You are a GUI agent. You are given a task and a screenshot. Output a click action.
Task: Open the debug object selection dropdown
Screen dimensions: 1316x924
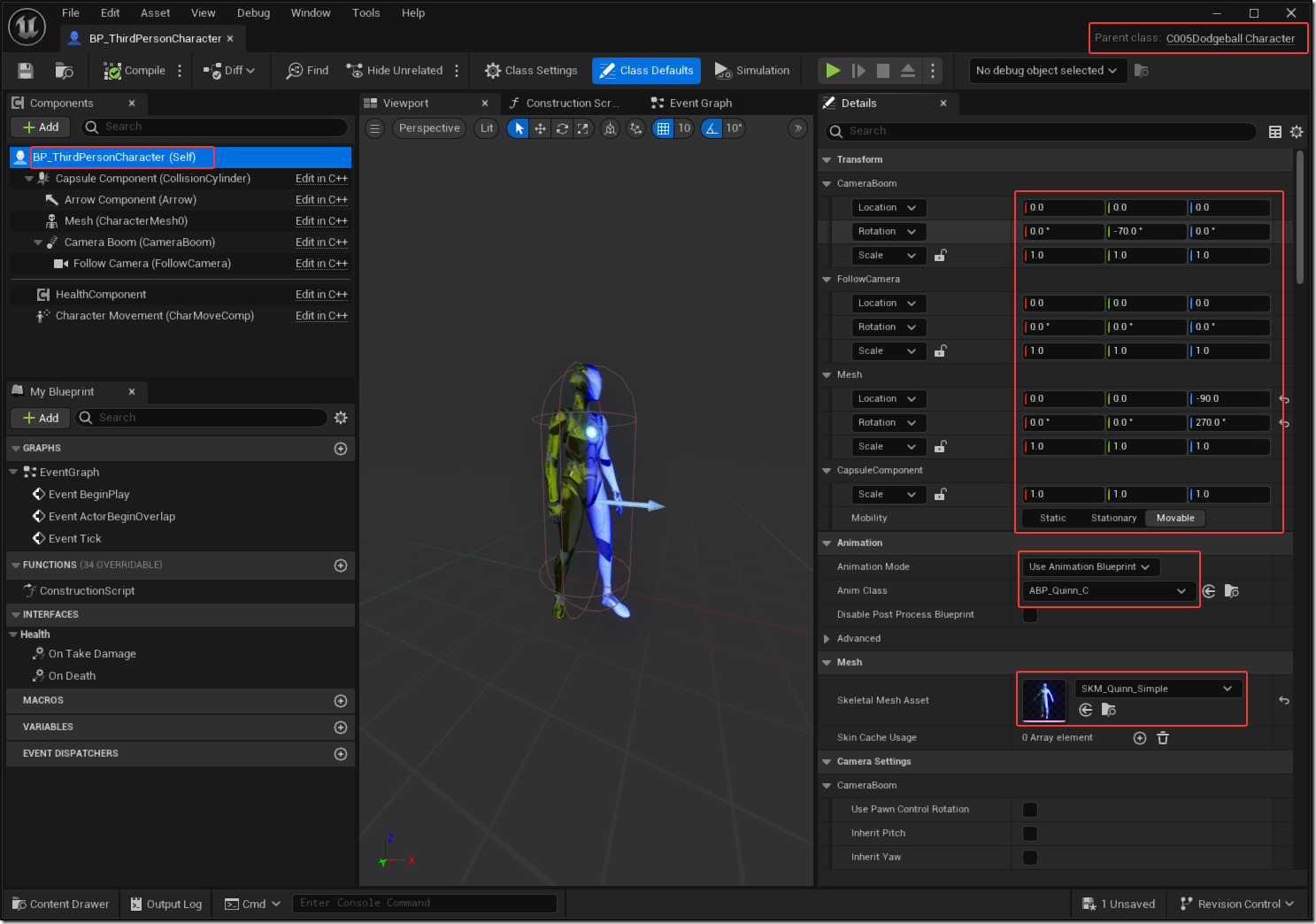click(1047, 71)
